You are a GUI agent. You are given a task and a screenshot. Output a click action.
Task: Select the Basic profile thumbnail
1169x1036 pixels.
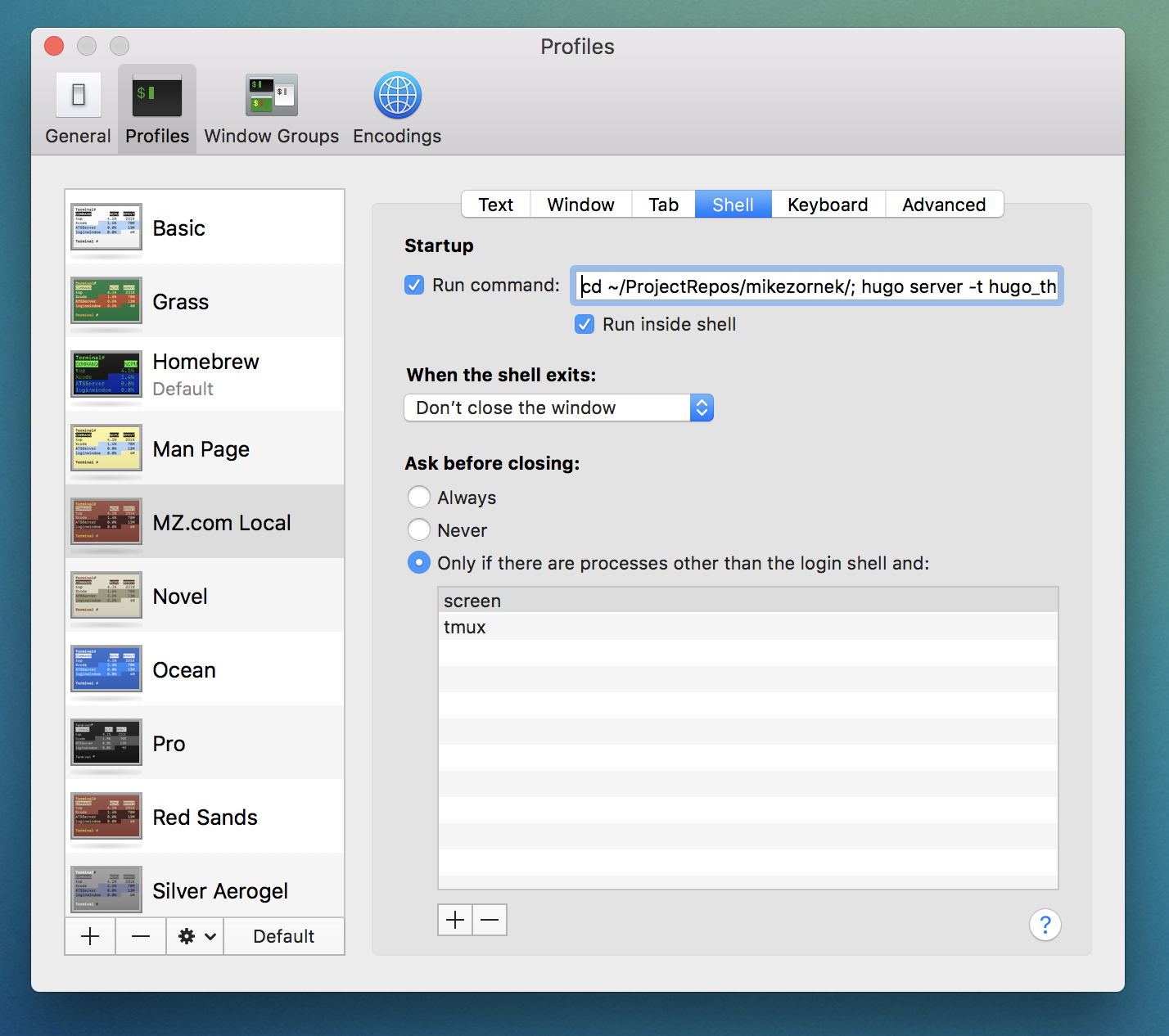(106, 227)
